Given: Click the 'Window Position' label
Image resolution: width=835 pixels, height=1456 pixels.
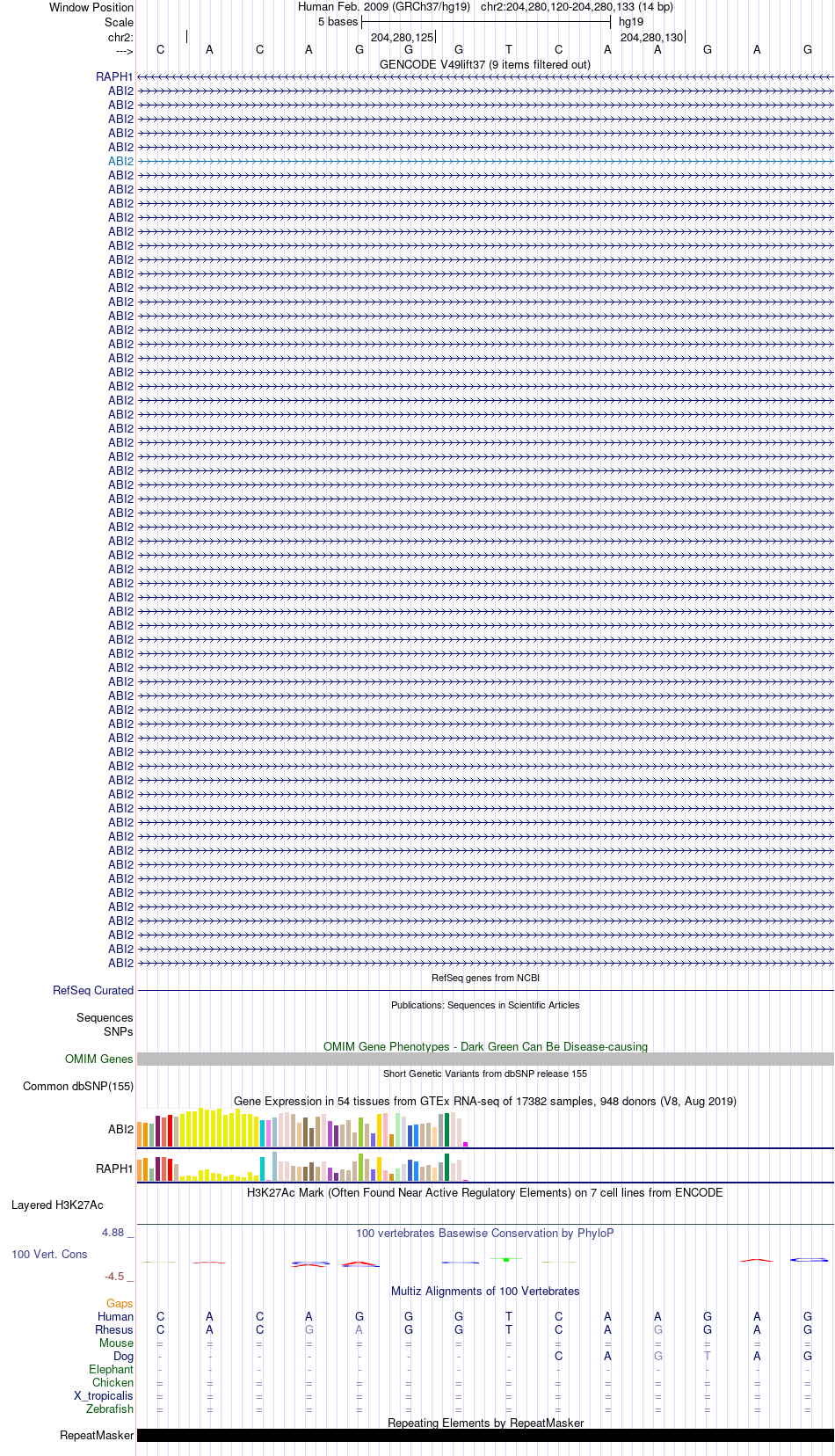Looking at the screenshot, I should pos(91,7).
